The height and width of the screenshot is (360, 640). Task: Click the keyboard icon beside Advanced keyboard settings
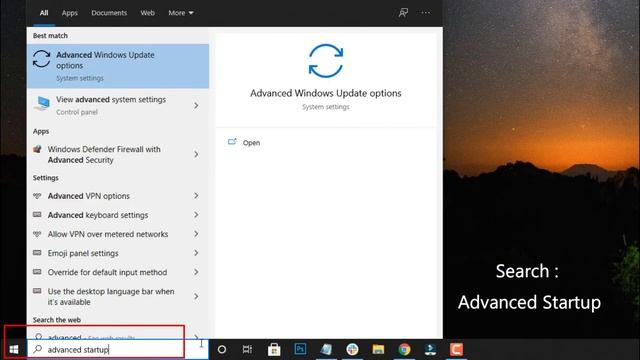[x=37, y=215]
